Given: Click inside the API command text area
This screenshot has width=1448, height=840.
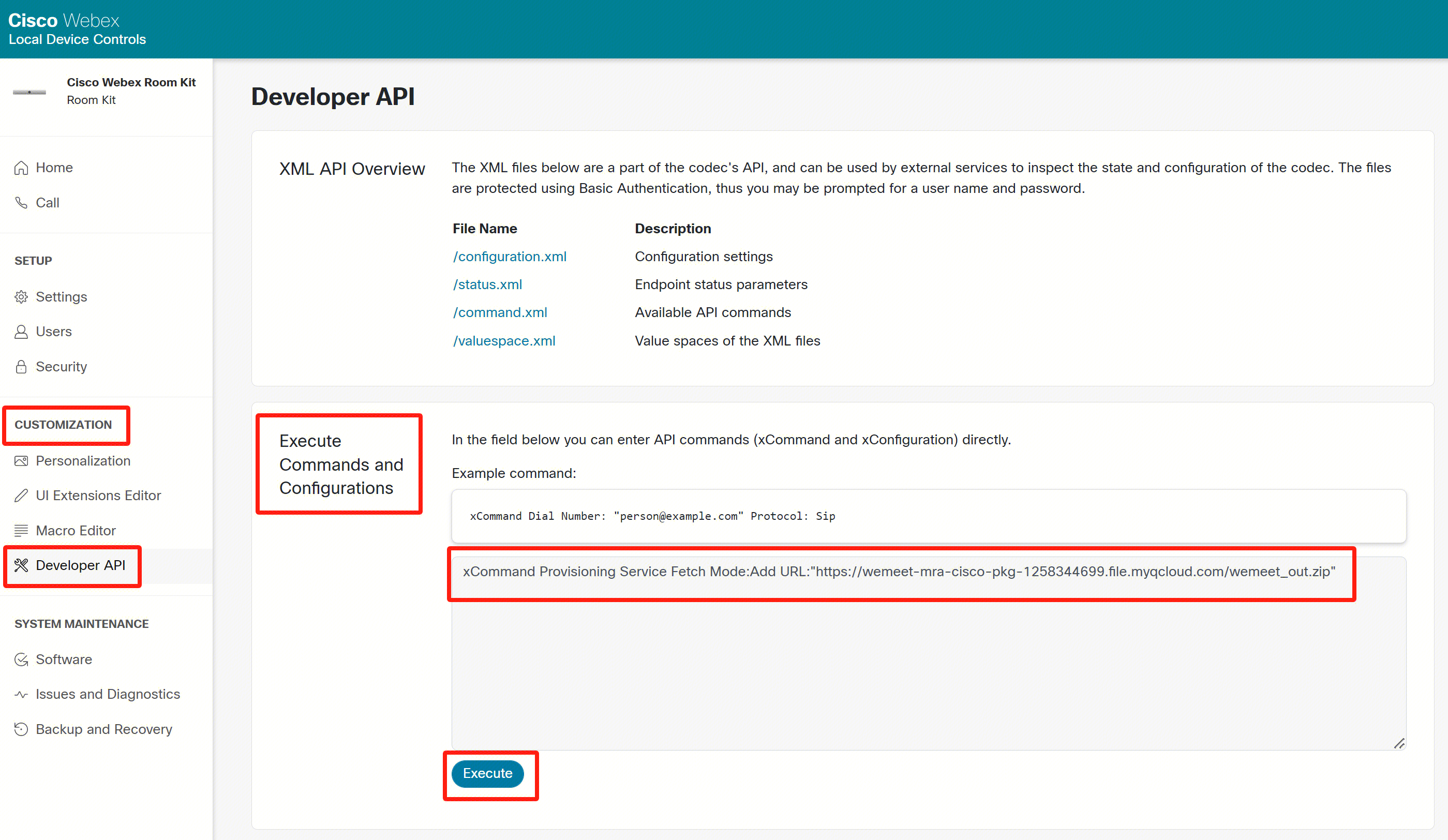Looking at the screenshot, I should pyautogui.click(x=929, y=653).
